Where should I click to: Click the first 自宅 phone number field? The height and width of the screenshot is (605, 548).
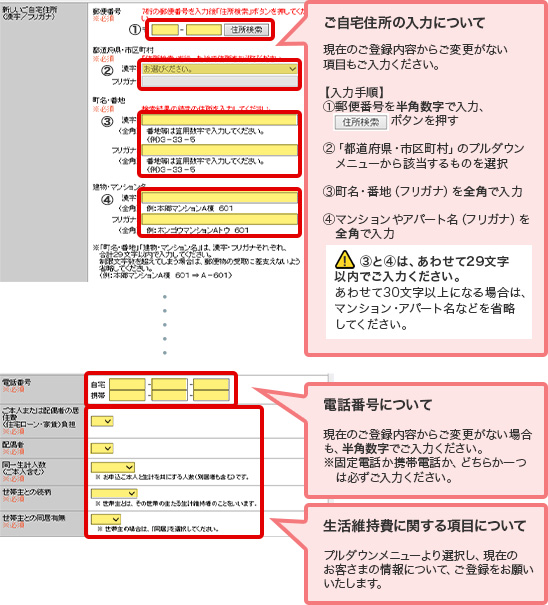tap(127, 384)
